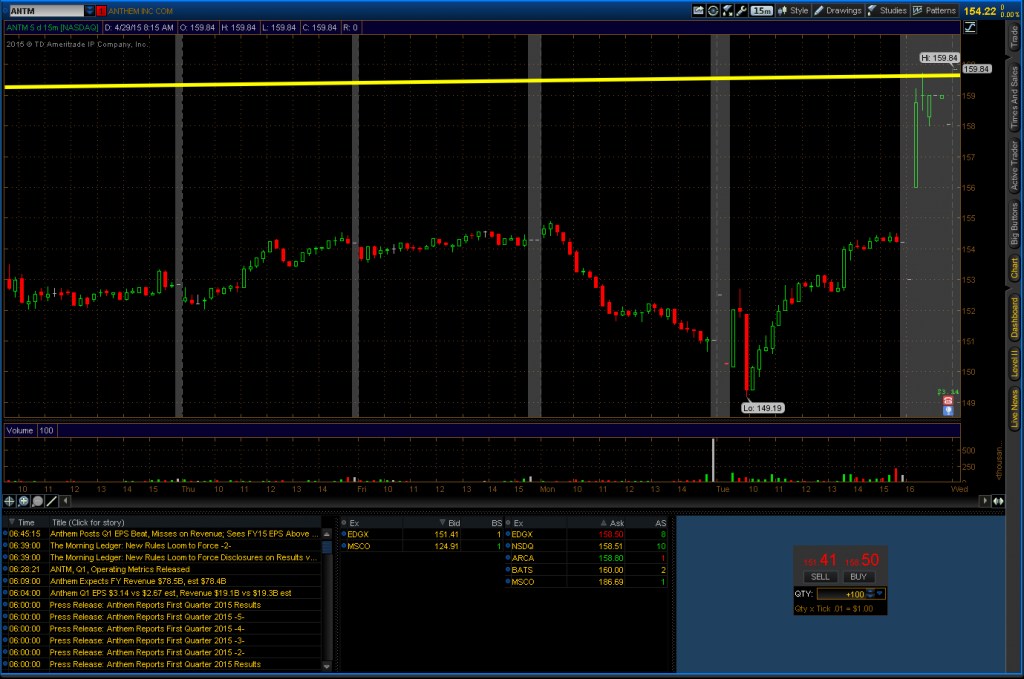Open the quantity dropdown arrow

[880, 594]
